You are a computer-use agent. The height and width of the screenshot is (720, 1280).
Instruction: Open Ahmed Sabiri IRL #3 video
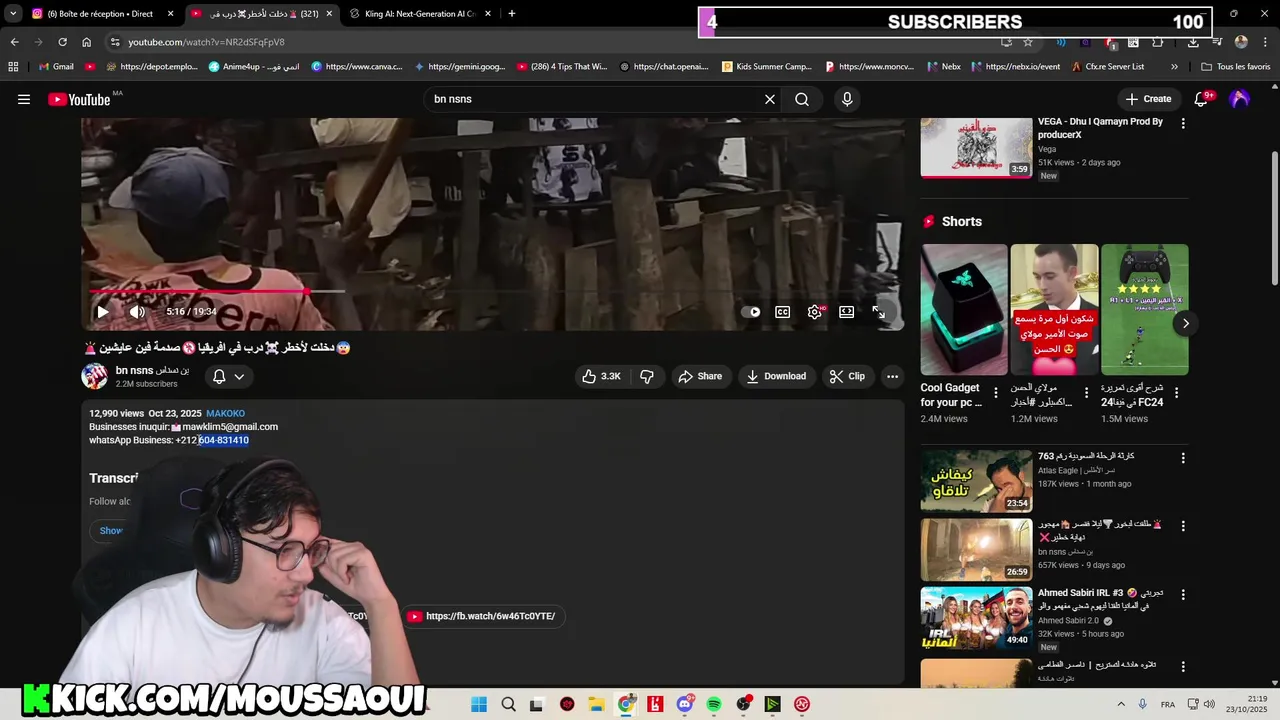point(976,617)
